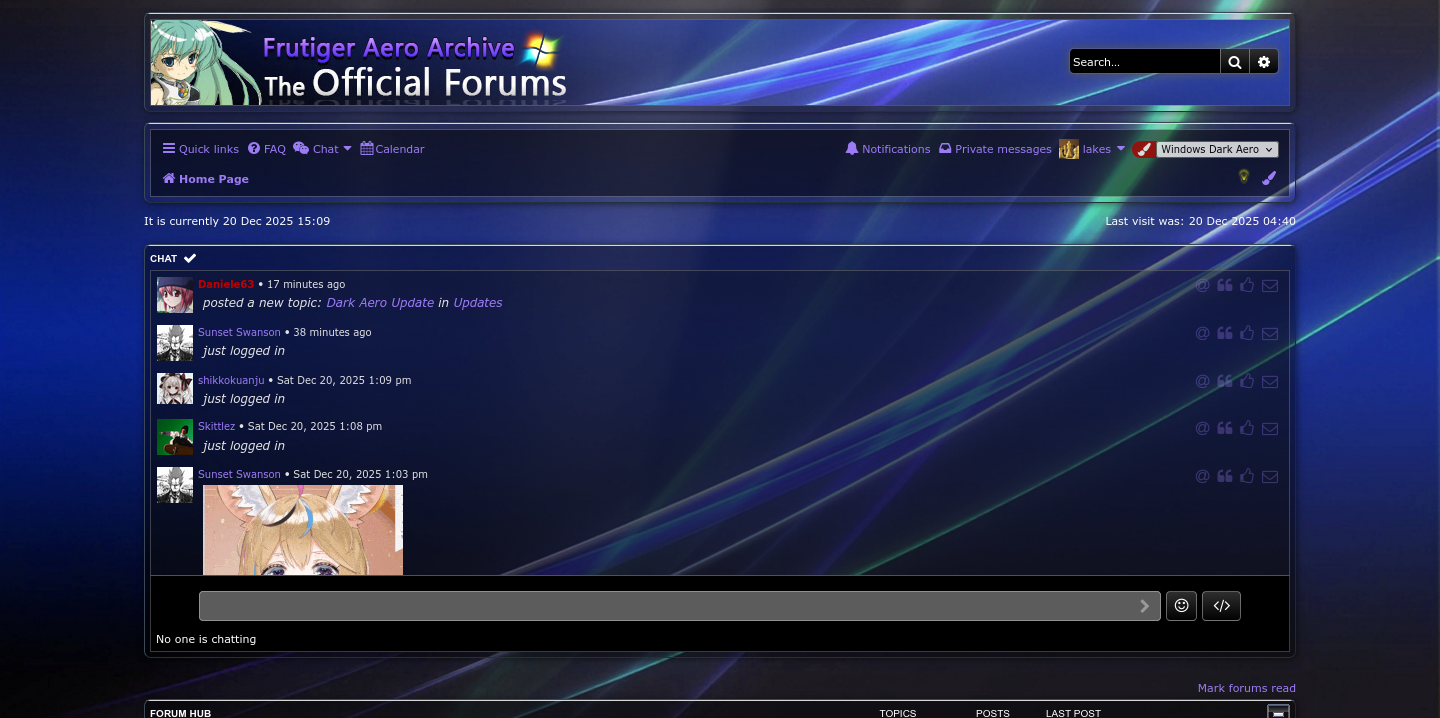This screenshot has width=1440, height=718.
Task: Open the BBCode formatting button
Action: click(1221, 606)
